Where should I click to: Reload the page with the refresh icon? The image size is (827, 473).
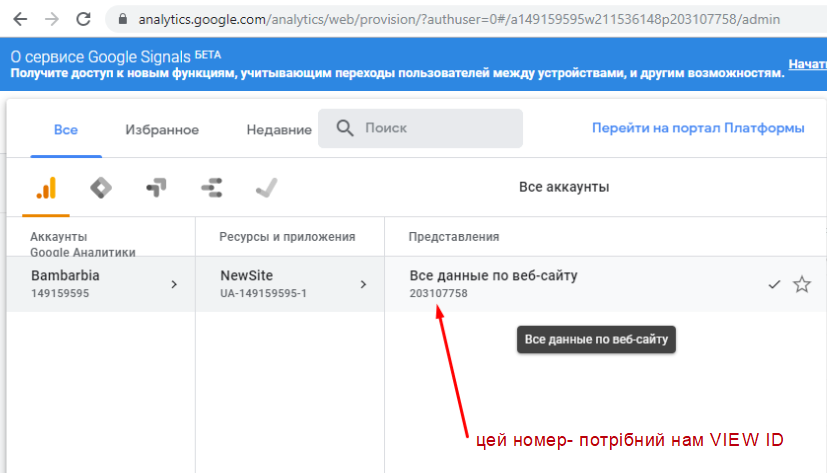(83, 20)
